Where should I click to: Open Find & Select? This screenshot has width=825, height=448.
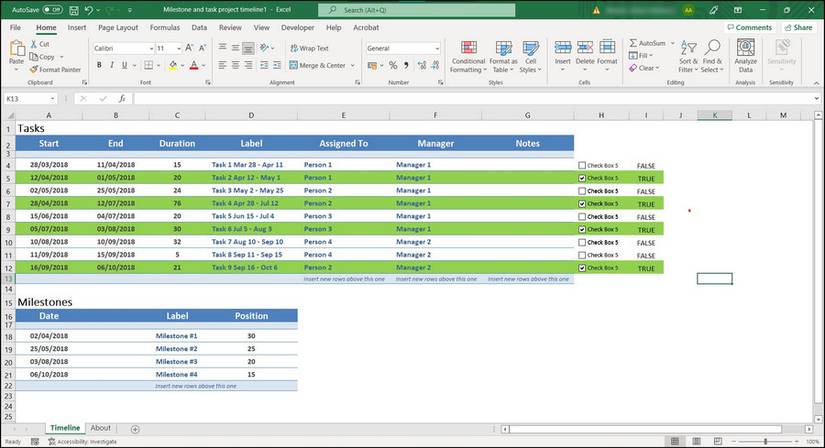712,56
